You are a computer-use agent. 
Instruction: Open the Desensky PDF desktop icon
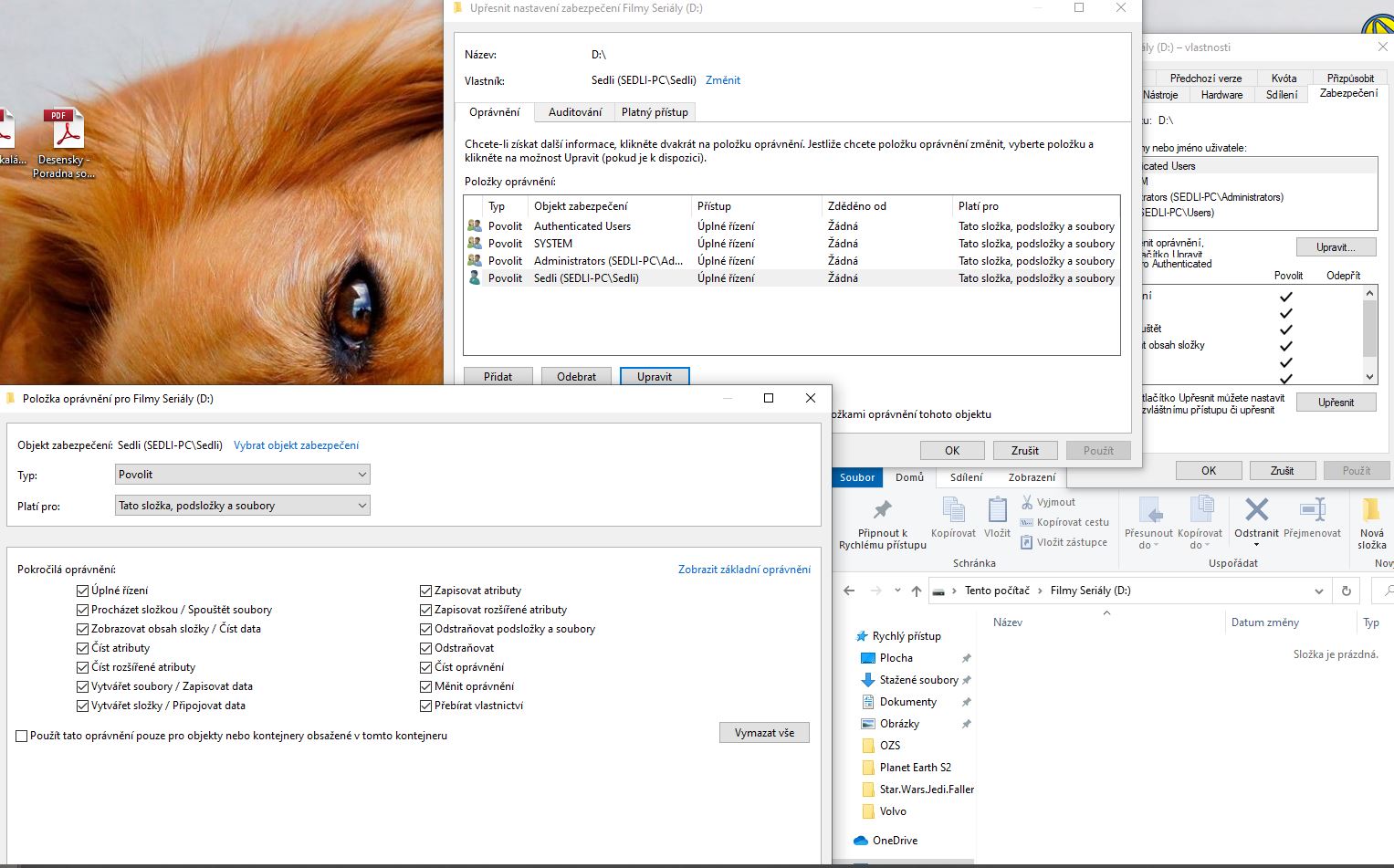(66, 131)
